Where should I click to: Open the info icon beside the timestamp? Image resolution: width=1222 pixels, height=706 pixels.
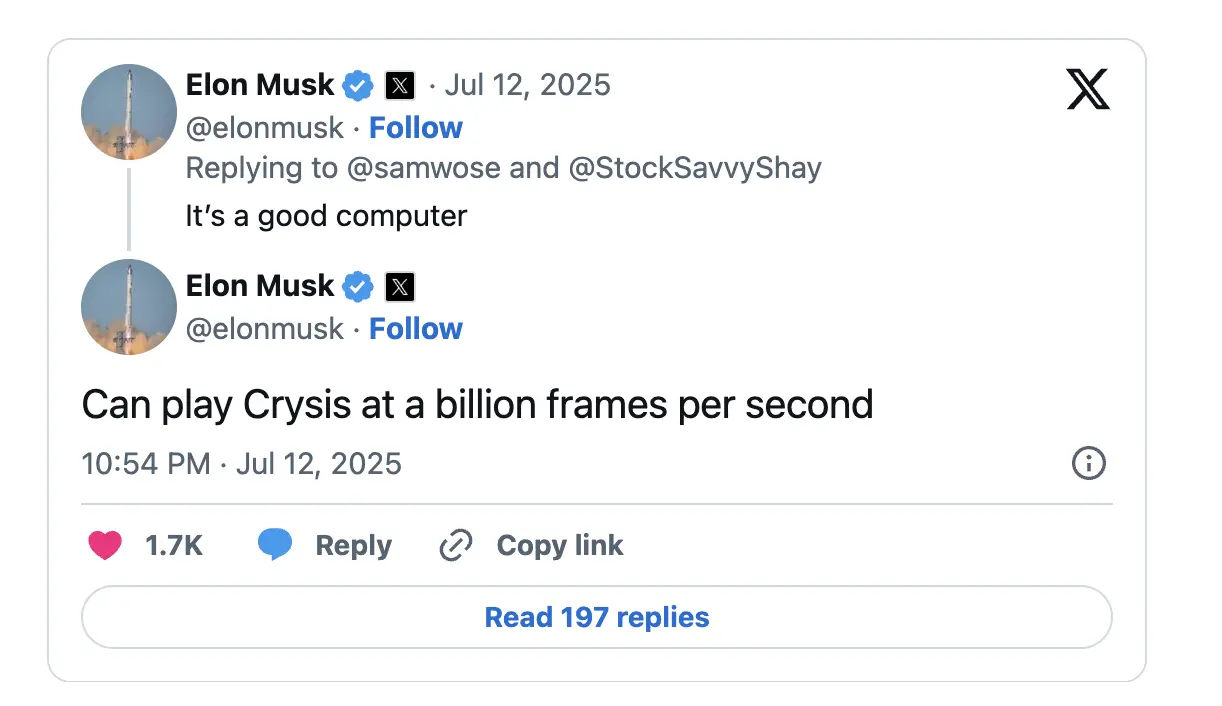click(1088, 463)
